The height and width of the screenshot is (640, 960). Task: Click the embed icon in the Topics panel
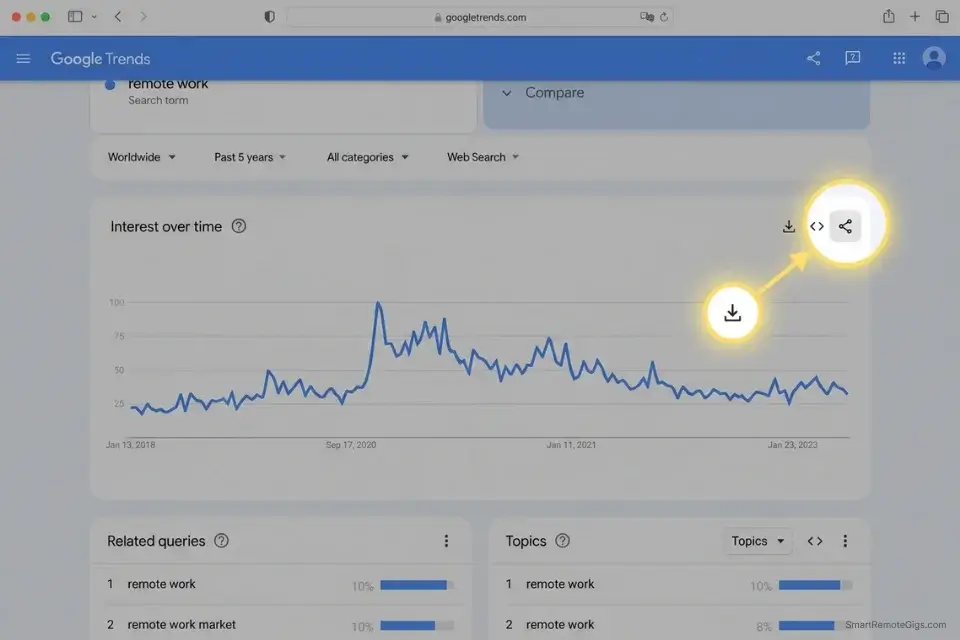(815, 540)
